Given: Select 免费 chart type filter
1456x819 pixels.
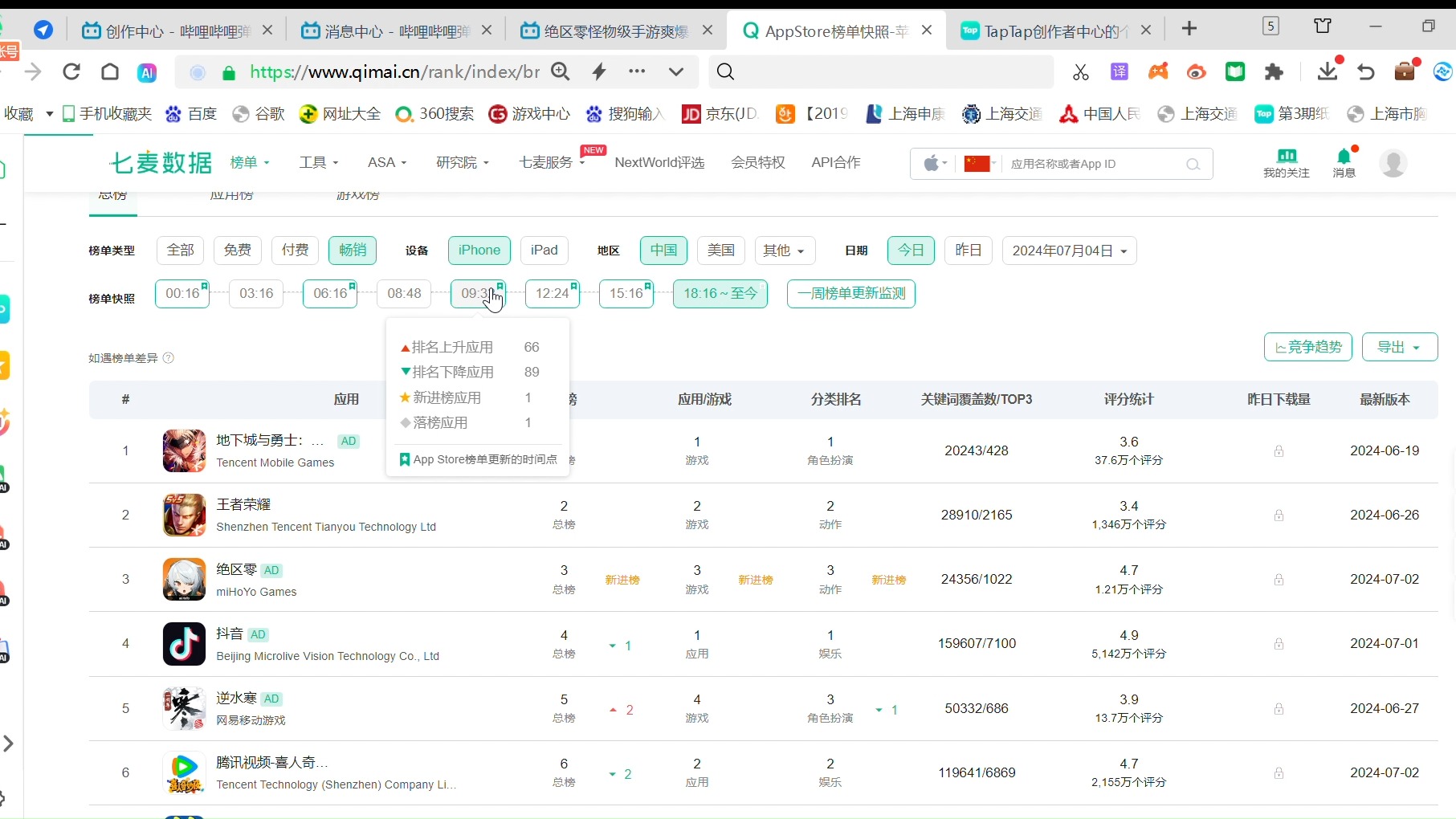Looking at the screenshot, I should coord(238,251).
